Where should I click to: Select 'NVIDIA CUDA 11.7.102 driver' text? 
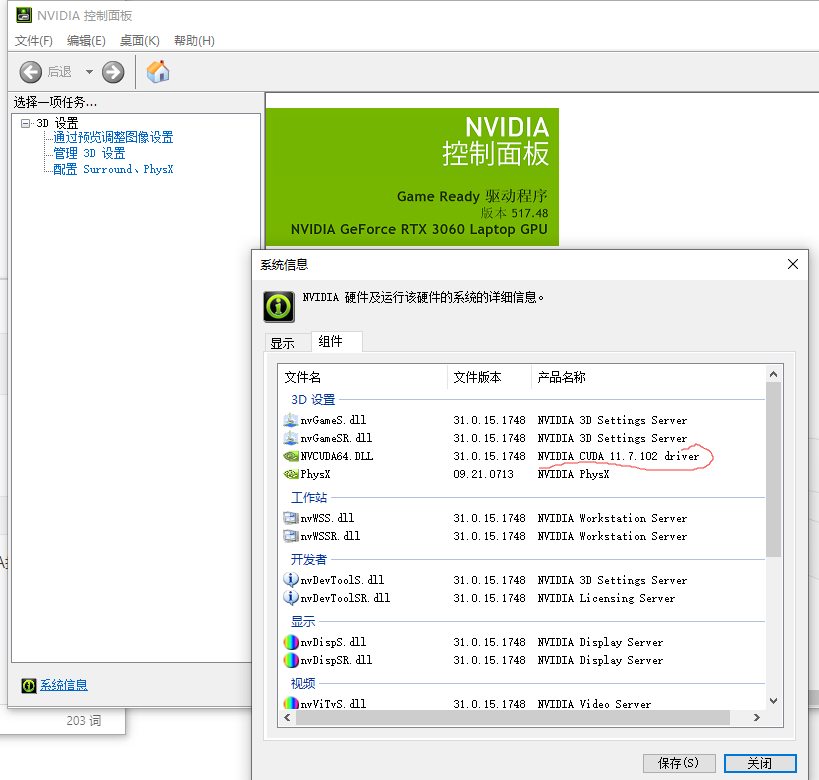point(618,456)
